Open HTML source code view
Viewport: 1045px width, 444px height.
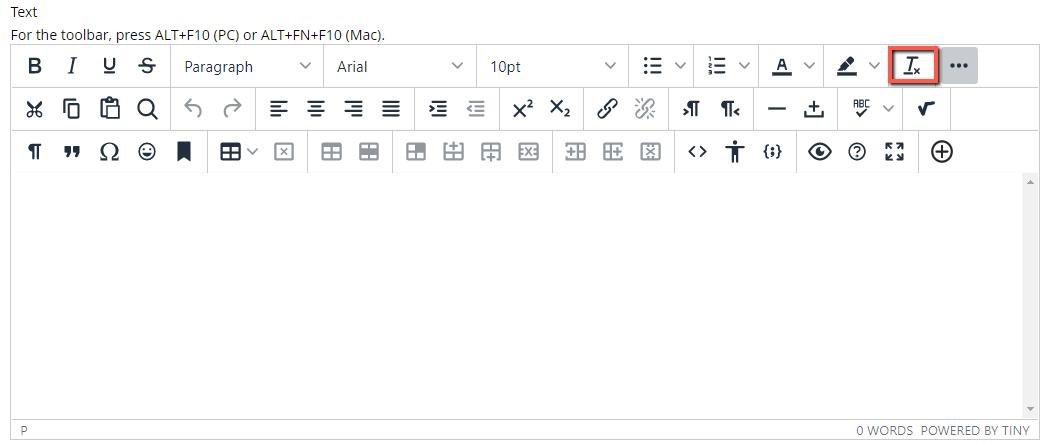697,152
